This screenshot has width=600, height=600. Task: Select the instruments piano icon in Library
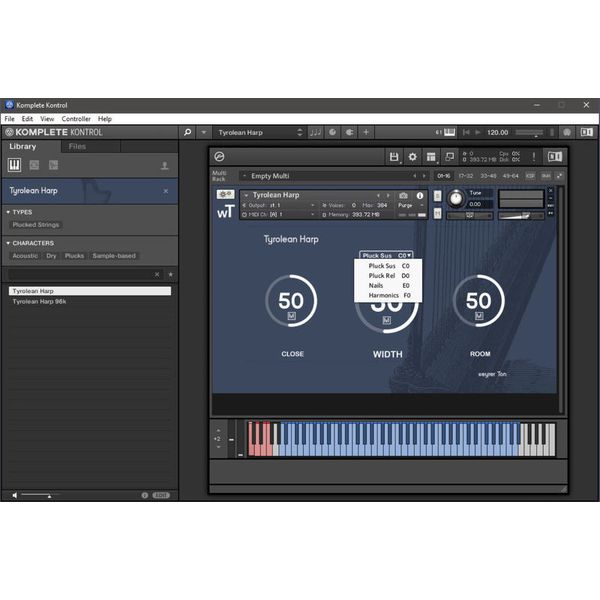(x=16, y=165)
